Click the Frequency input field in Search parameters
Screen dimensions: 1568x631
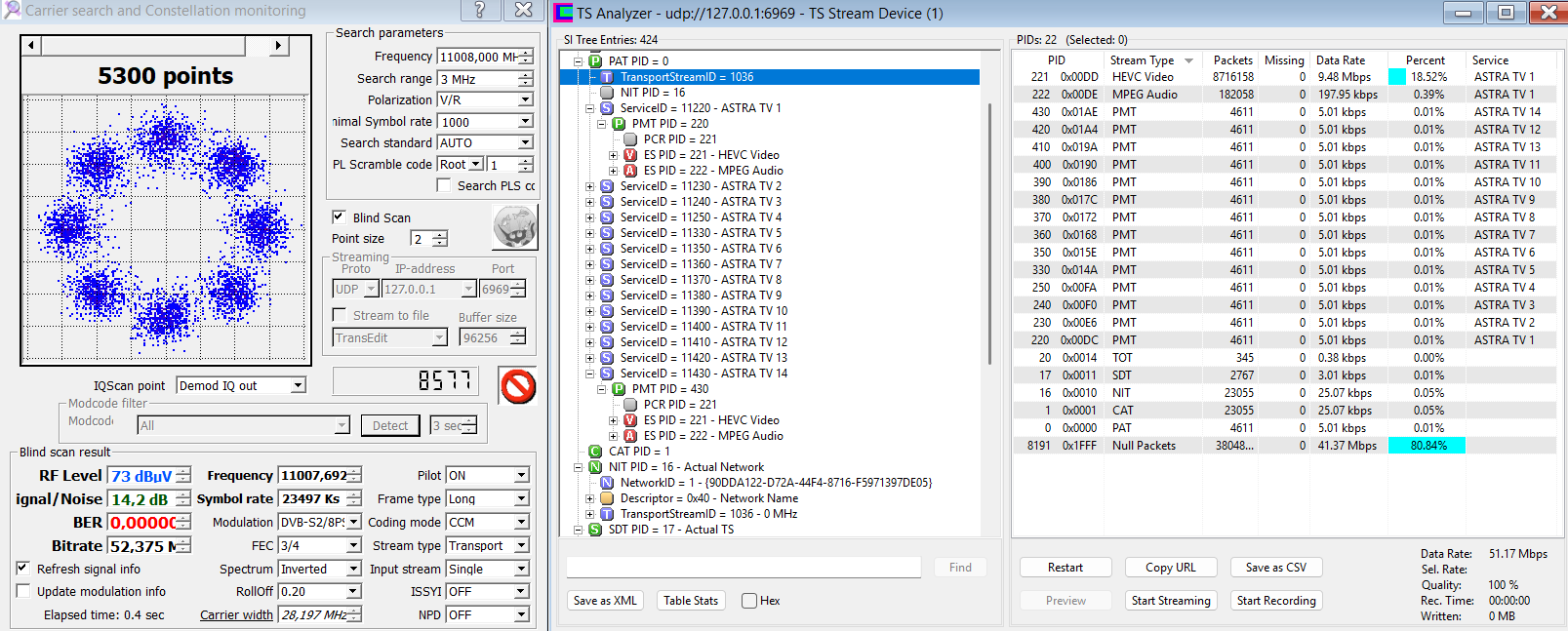coord(478,57)
